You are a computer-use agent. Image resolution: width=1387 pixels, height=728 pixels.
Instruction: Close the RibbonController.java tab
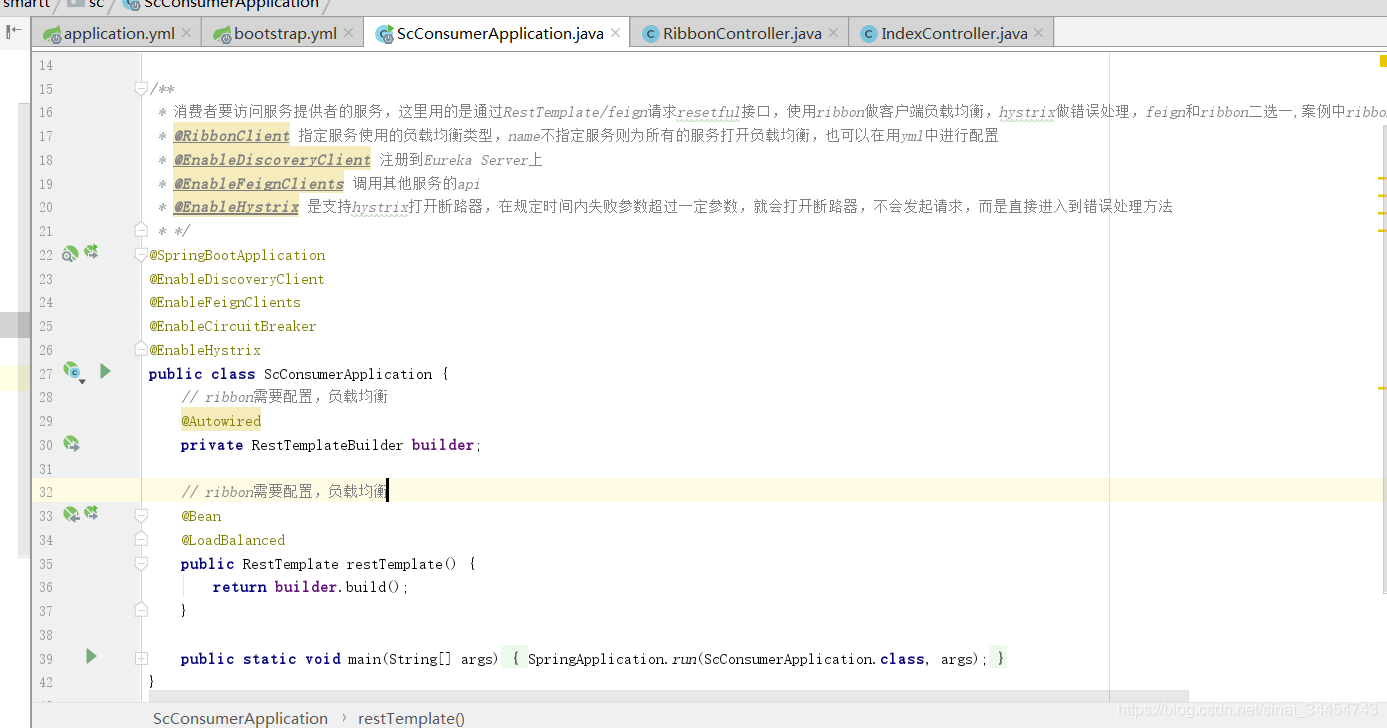coord(834,33)
